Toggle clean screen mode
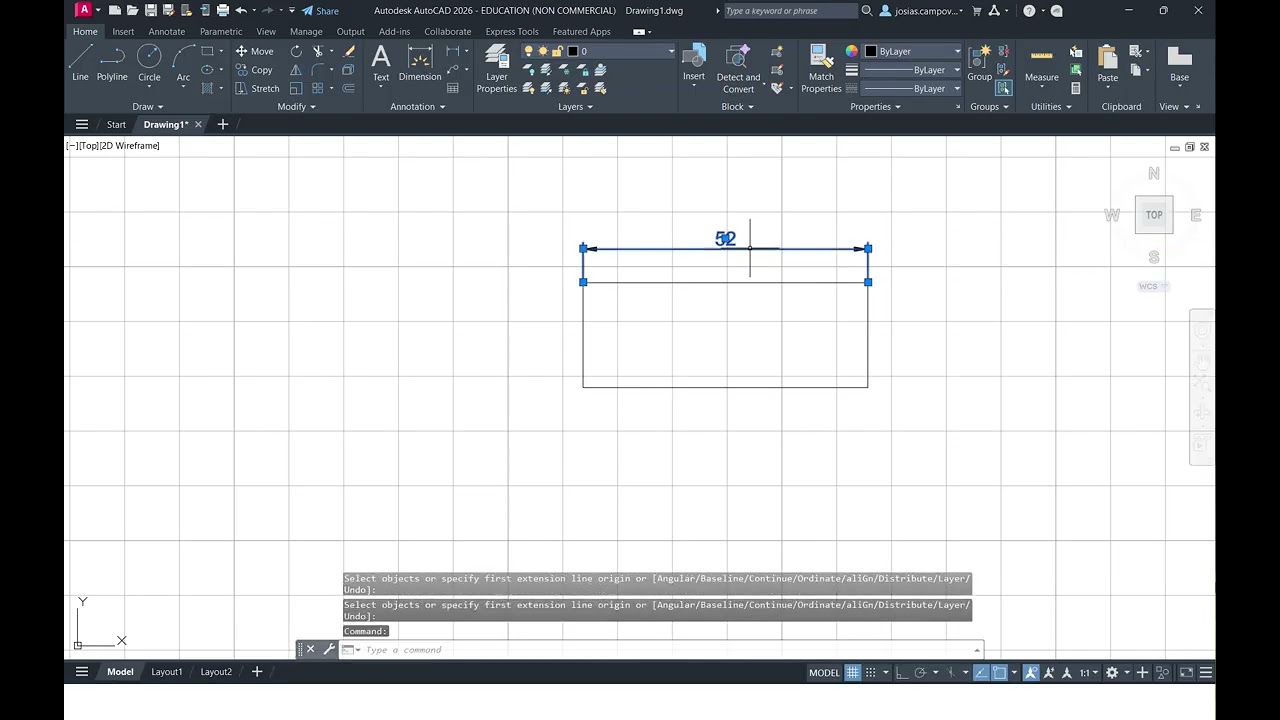The height and width of the screenshot is (720, 1280). (x=1186, y=673)
